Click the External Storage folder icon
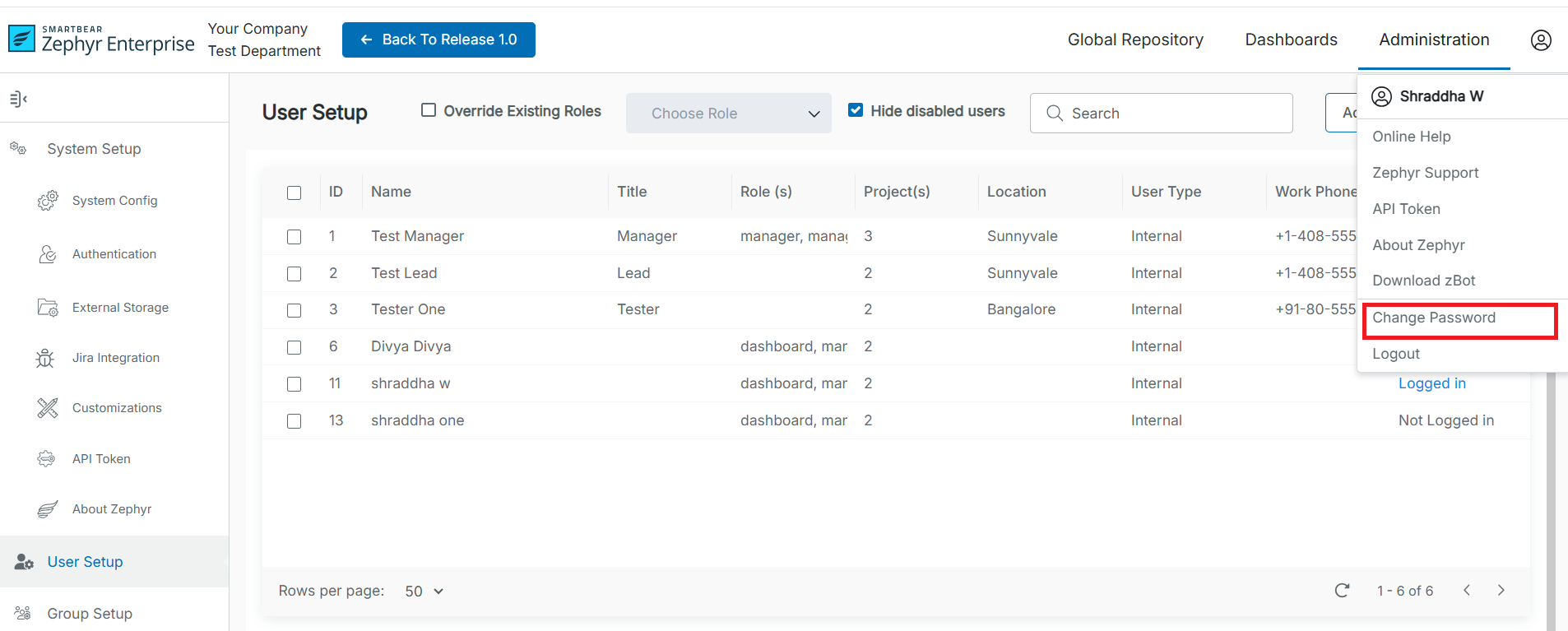Image resolution: width=1568 pixels, height=631 pixels. point(48,308)
